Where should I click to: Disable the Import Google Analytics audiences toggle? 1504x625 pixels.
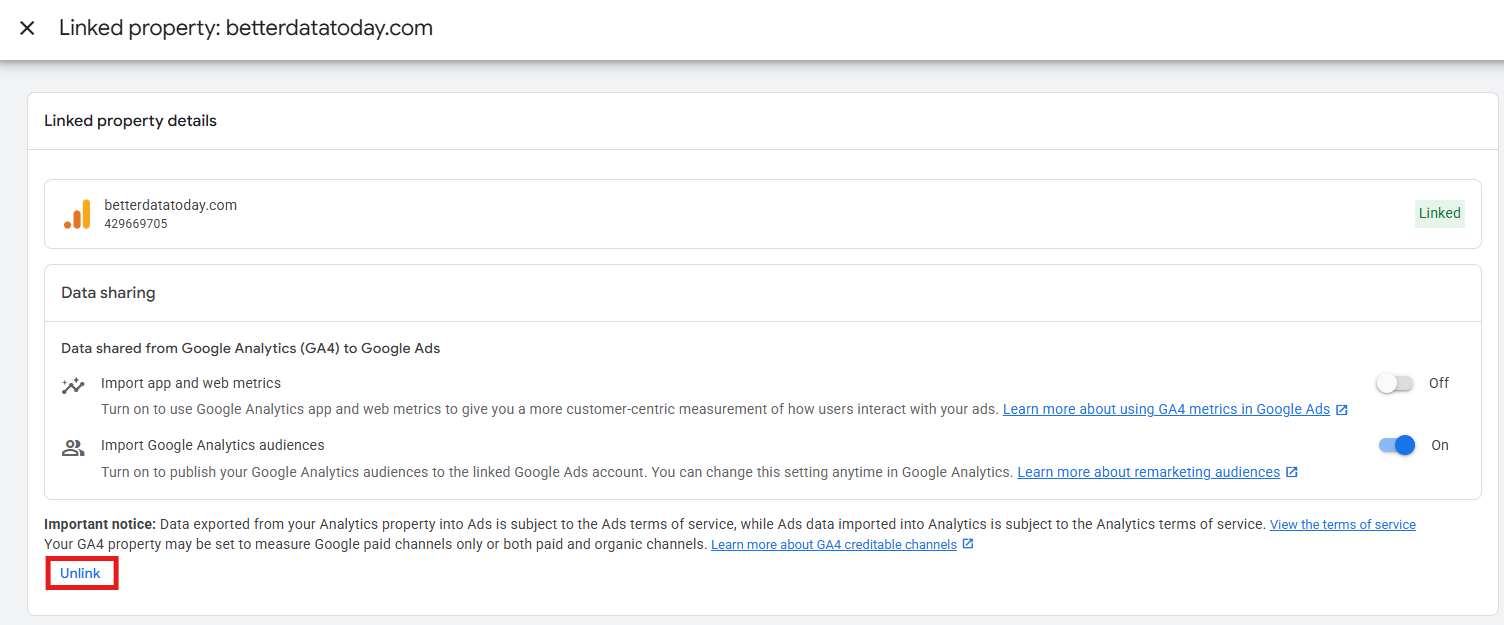pyautogui.click(x=1397, y=445)
